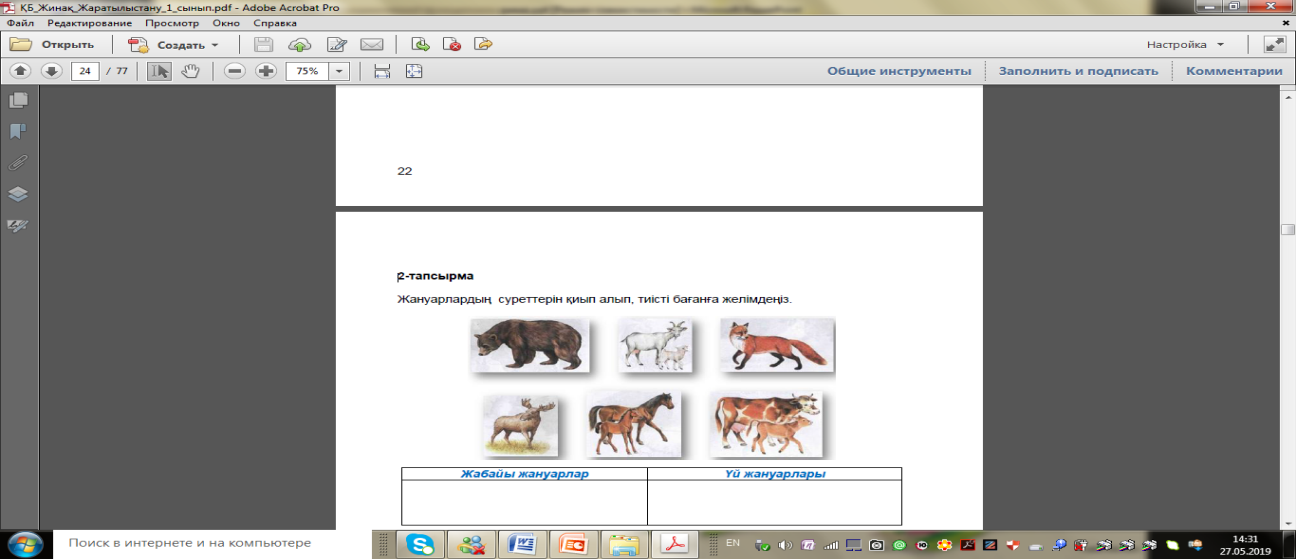Open the attachments paperclip panel
This screenshot has width=1296, height=559.
(x=18, y=162)
